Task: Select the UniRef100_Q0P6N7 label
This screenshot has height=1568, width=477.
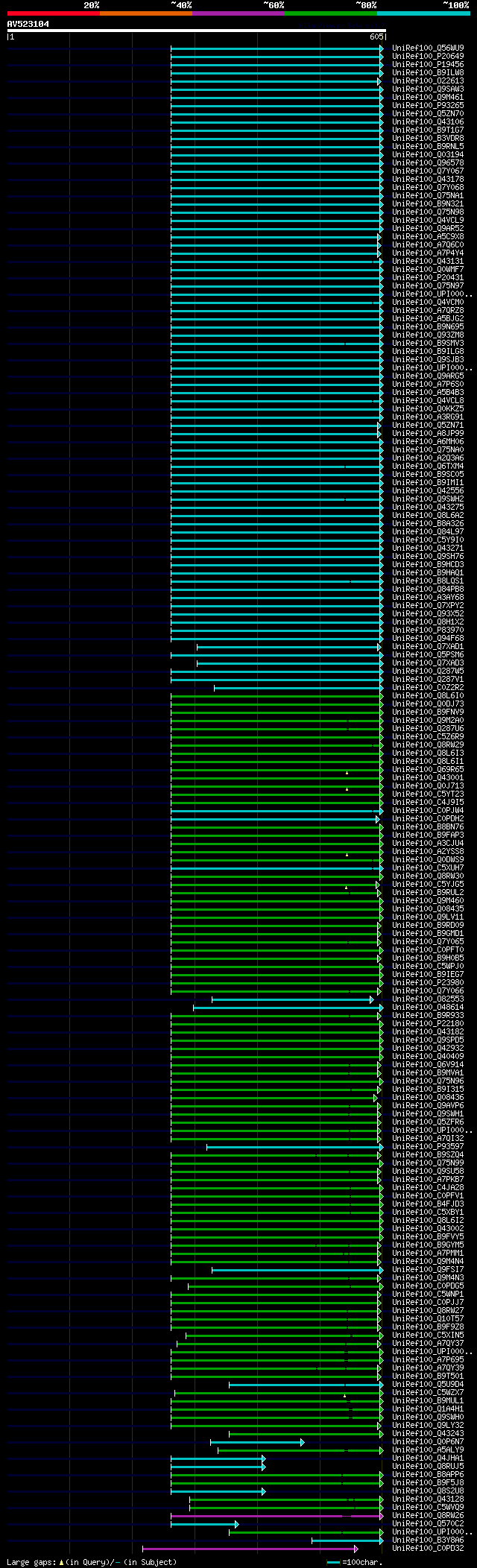Action: (x=428, y=1442)
